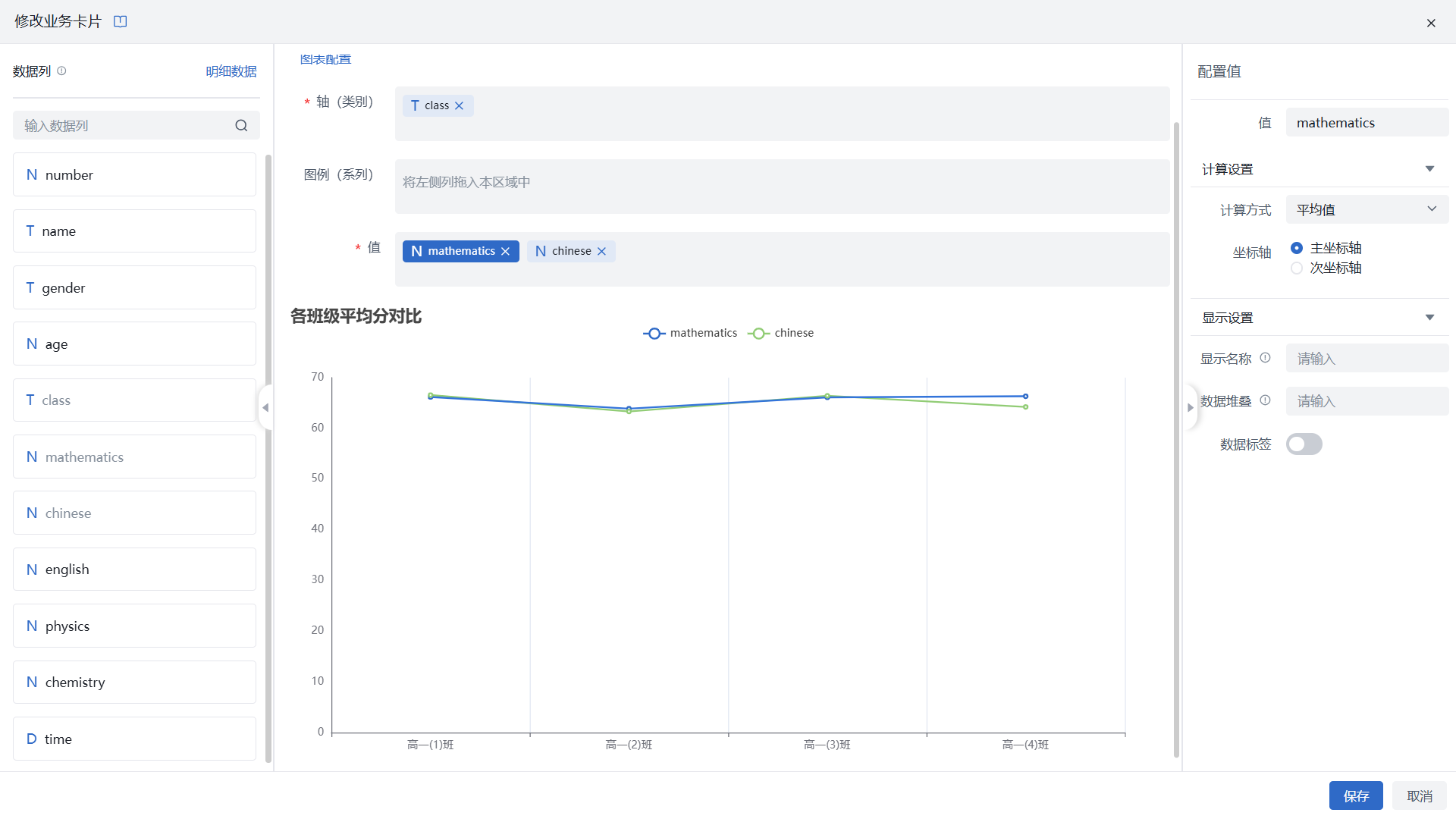Open the help book icon beside 修改业务卡片
This screenshot has width=1456, height=819.
coord(120,21)
